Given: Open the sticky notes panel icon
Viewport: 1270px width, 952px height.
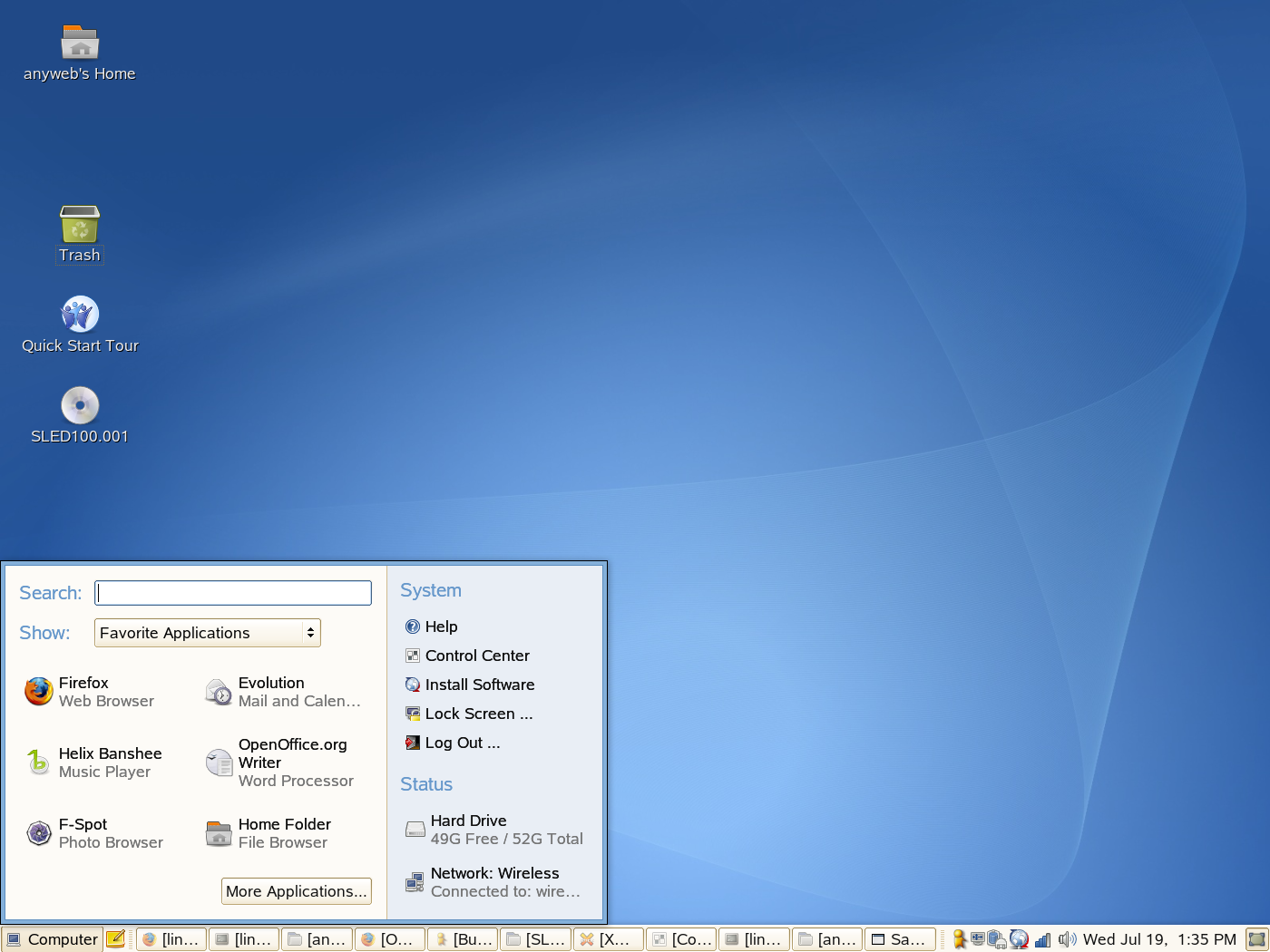Looking at the screenshot, I should pos(116,939).
